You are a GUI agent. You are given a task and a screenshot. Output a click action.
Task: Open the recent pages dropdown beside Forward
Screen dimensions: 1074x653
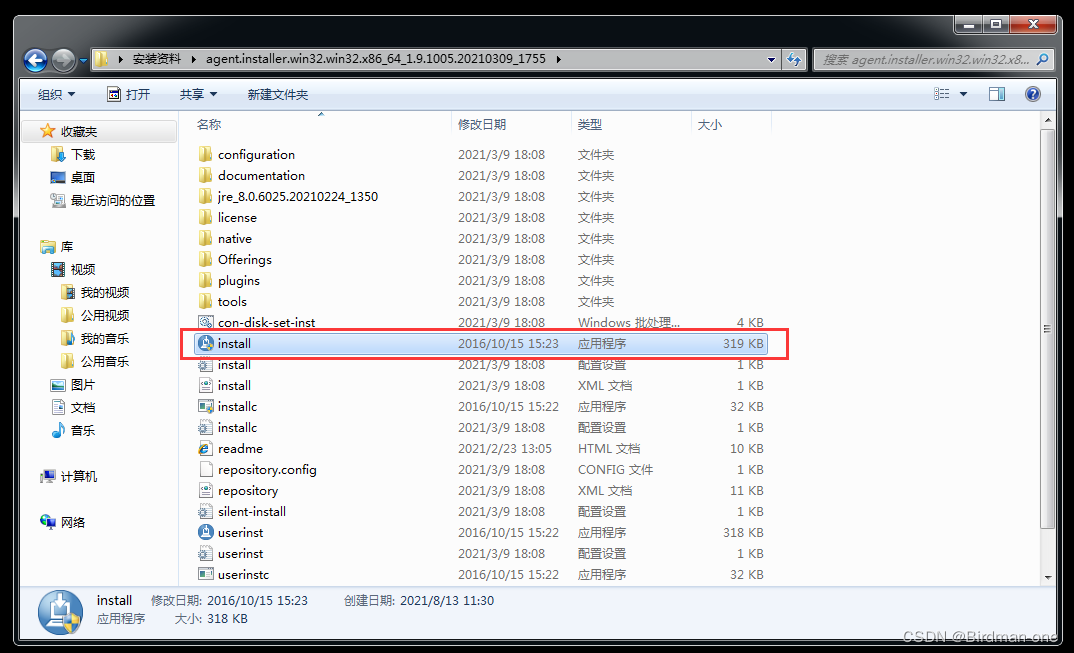[x=83, y=60]
